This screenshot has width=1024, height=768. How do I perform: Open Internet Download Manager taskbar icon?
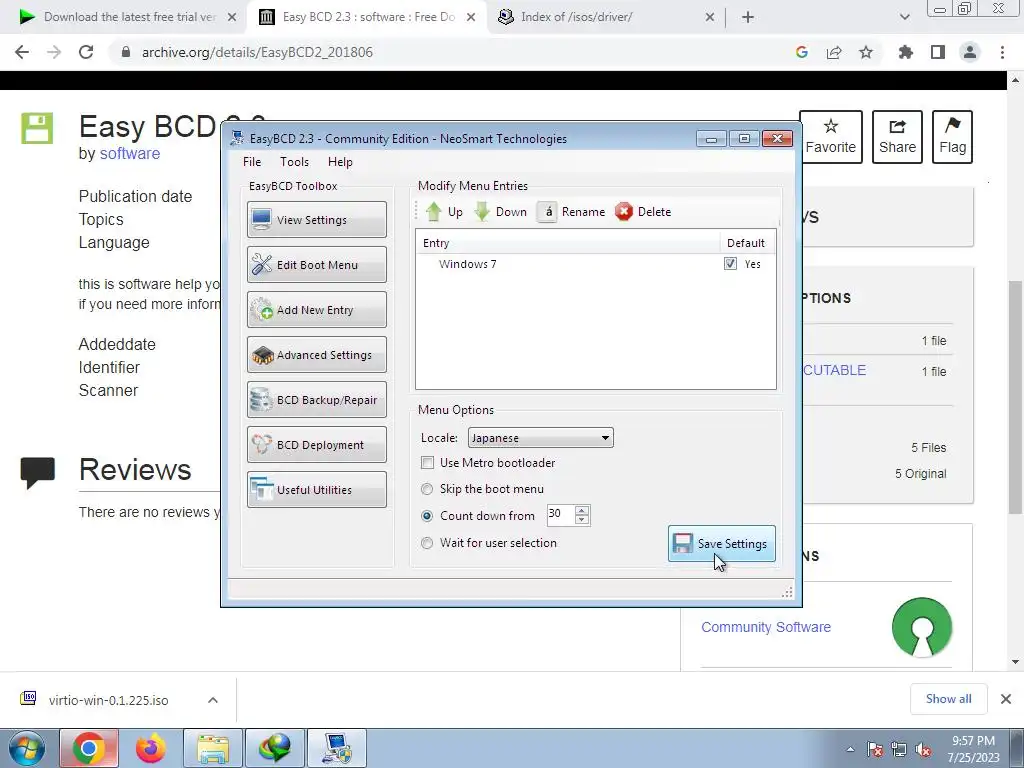coord(275,748)
